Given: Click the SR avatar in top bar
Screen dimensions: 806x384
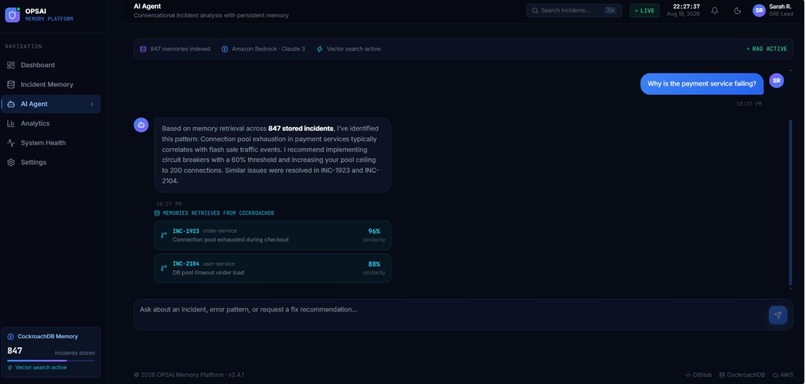Looking at the screenshot, I should [x=759, y=10].
